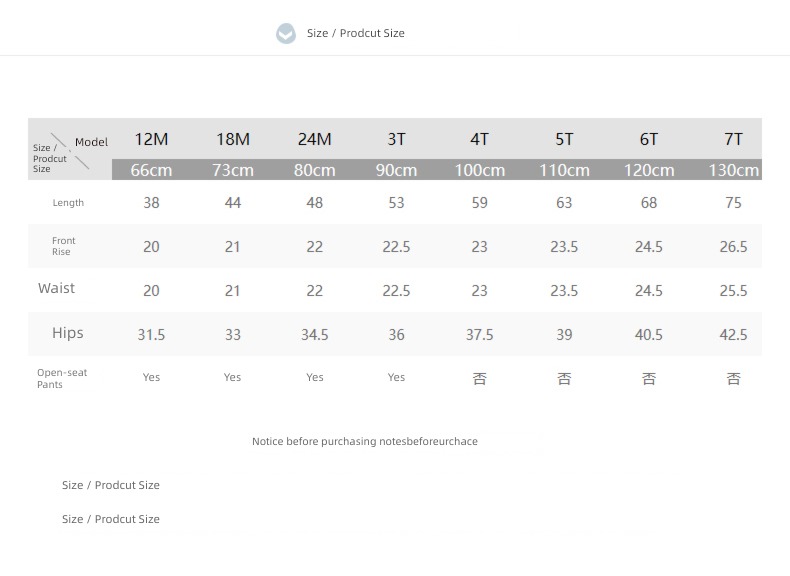The height and width of the screenshot is (576, 790).
Task: Click the Front Rise row label
Action: click(63, 246)
